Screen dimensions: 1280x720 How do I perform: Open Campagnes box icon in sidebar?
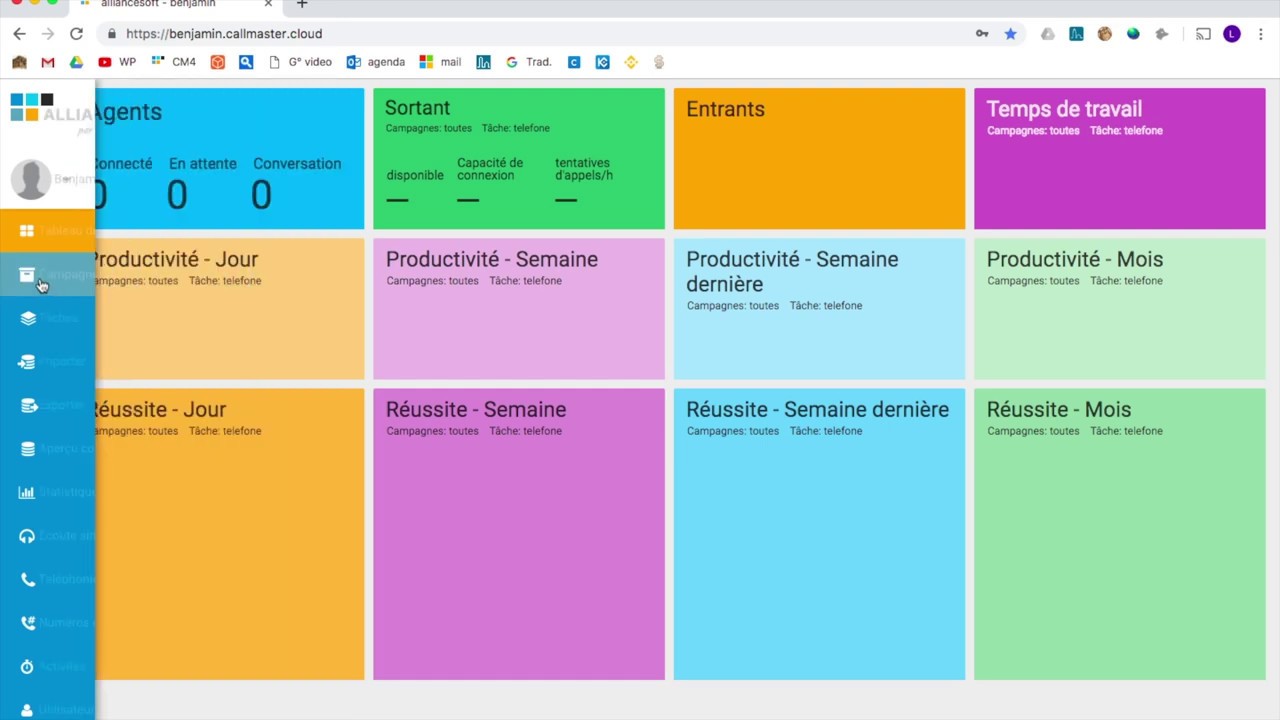(x=27, y=275)
